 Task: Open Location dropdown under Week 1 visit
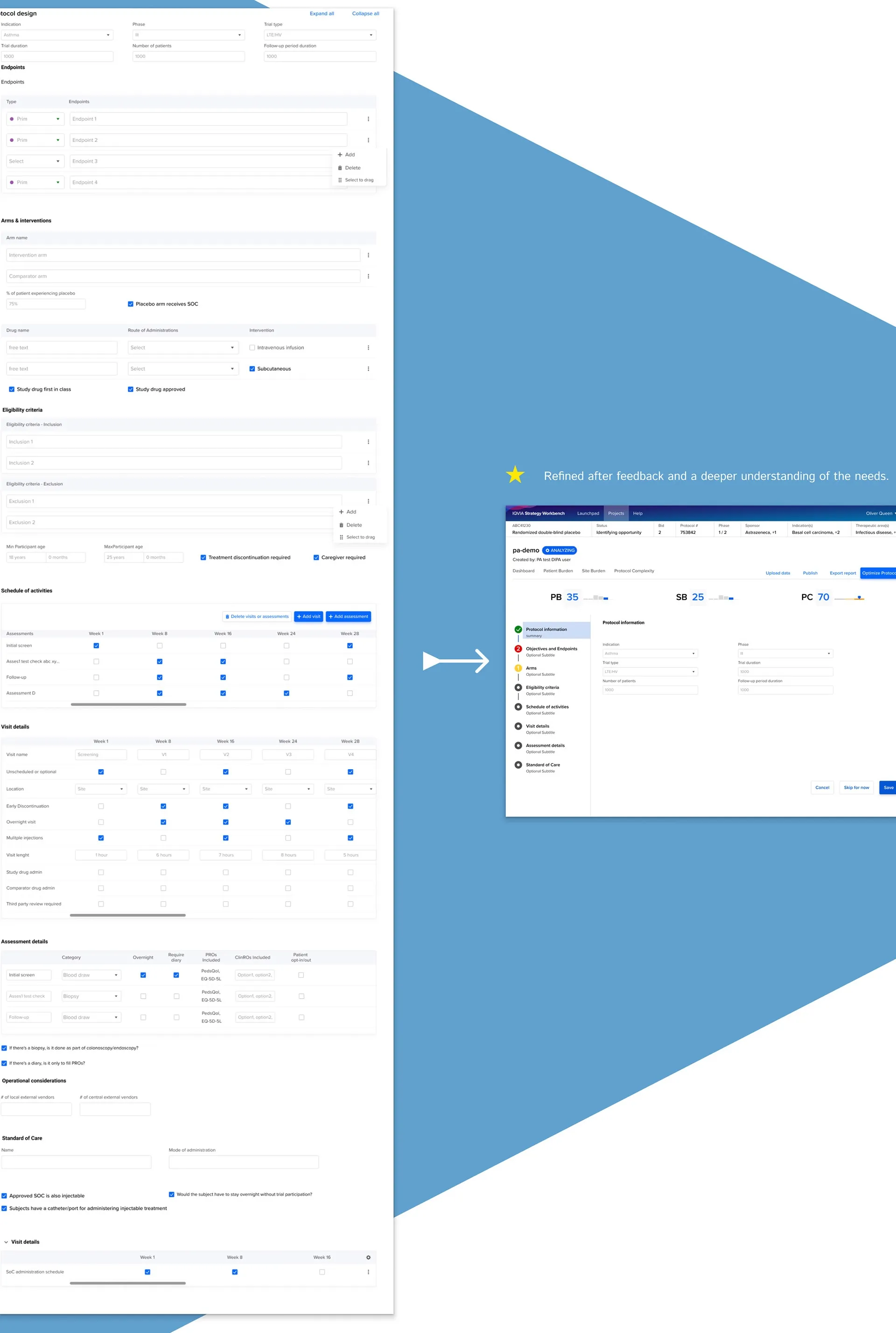point(101,788)
